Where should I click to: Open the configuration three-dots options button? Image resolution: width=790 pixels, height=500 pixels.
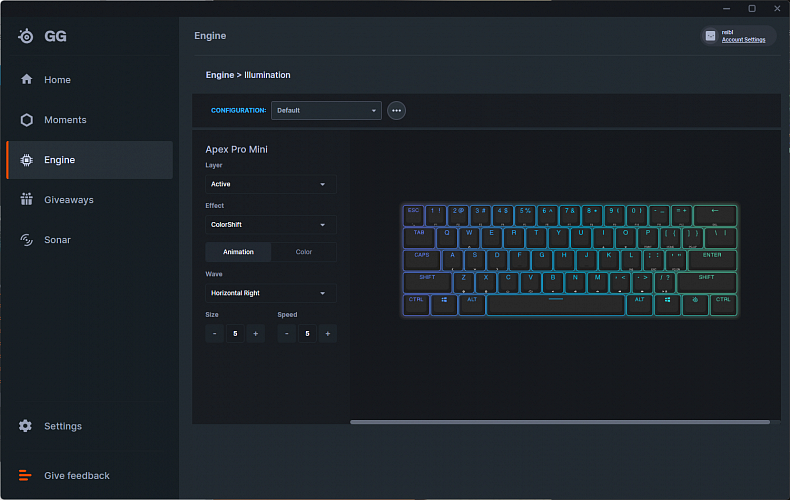point(397,110)
